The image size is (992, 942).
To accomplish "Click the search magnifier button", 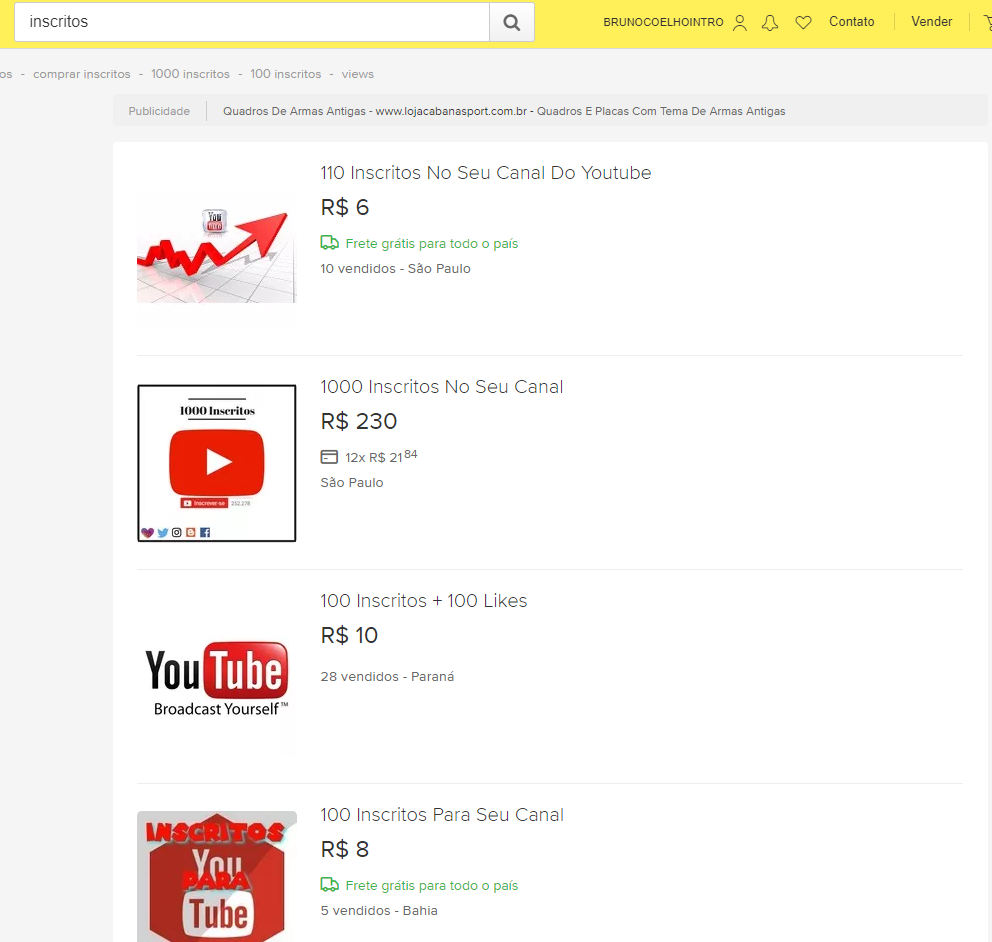I will 512,22.
